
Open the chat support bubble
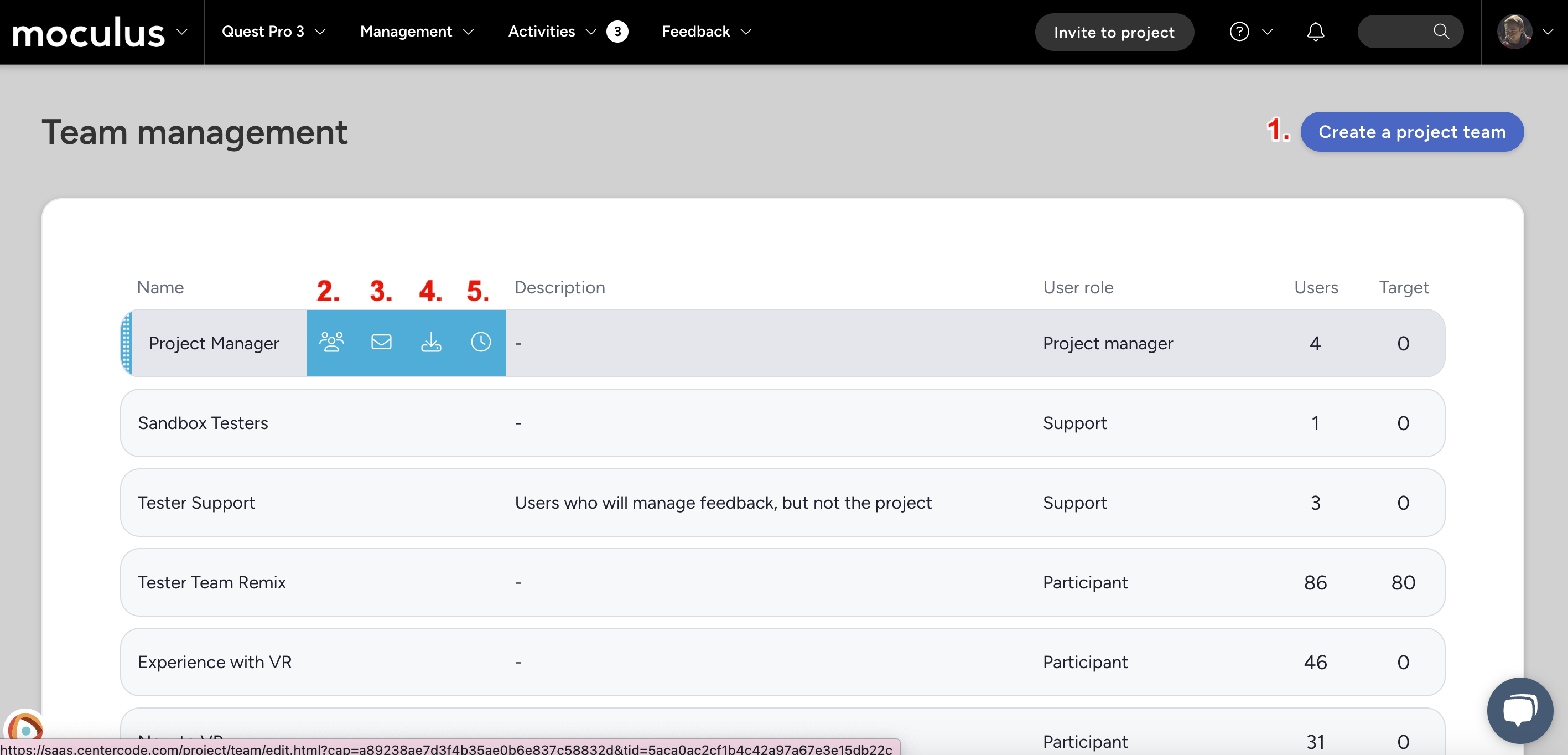1520,710
